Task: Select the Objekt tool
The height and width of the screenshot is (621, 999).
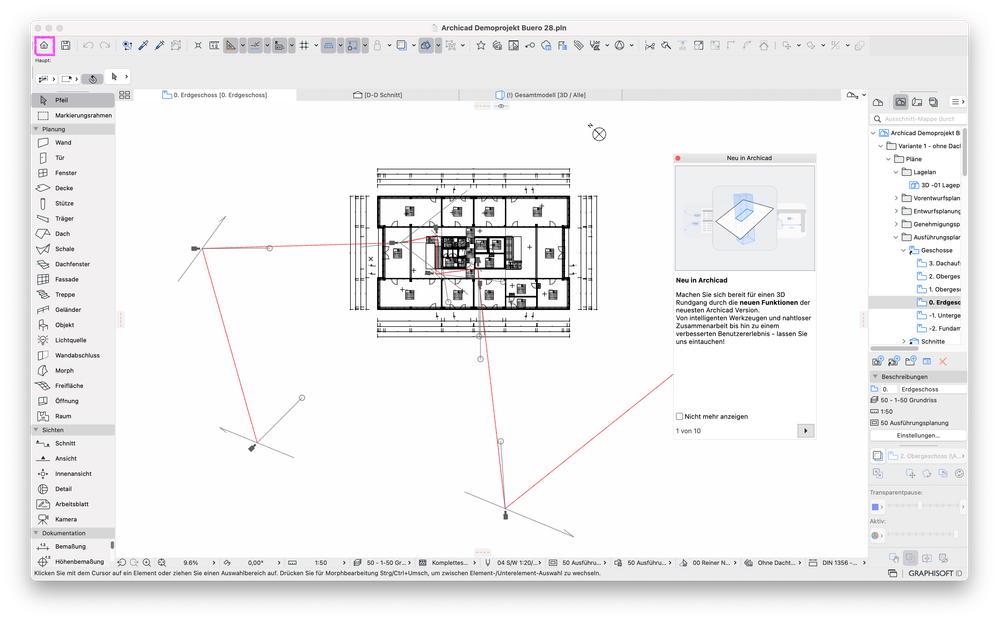Action: point(73,325)
